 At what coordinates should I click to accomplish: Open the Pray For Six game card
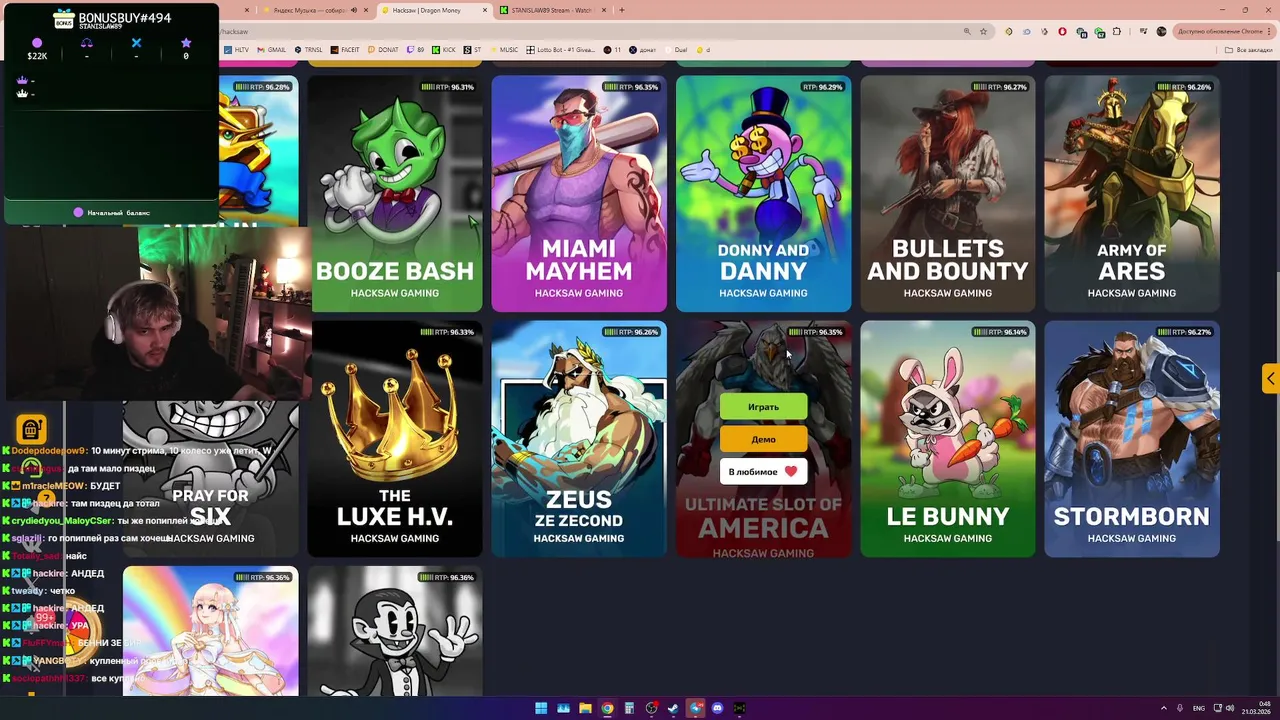210,480
